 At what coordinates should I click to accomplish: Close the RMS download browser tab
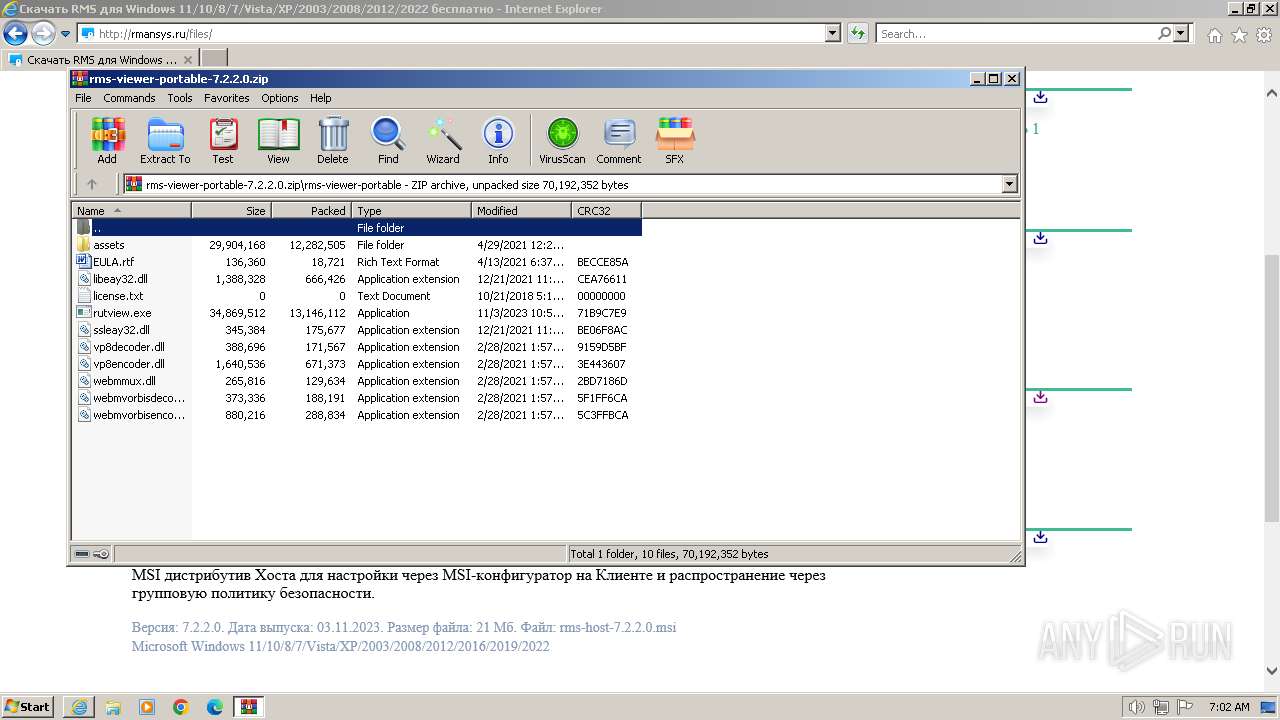(187, 60)
